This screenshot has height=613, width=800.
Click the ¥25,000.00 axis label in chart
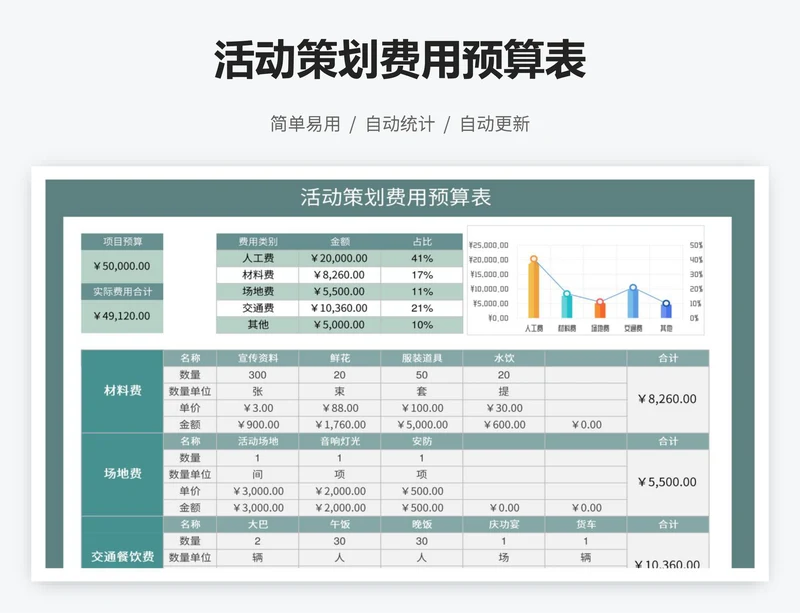pyautogui.click(x=488, y=245)
